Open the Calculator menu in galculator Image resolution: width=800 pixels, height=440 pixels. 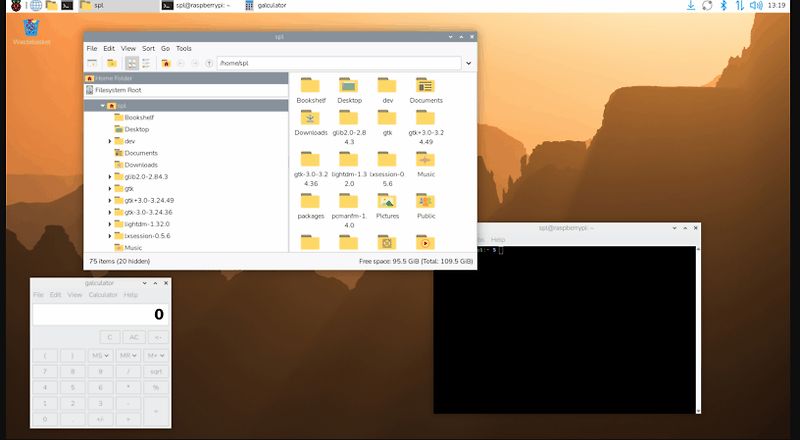click(x=103, y=295)
